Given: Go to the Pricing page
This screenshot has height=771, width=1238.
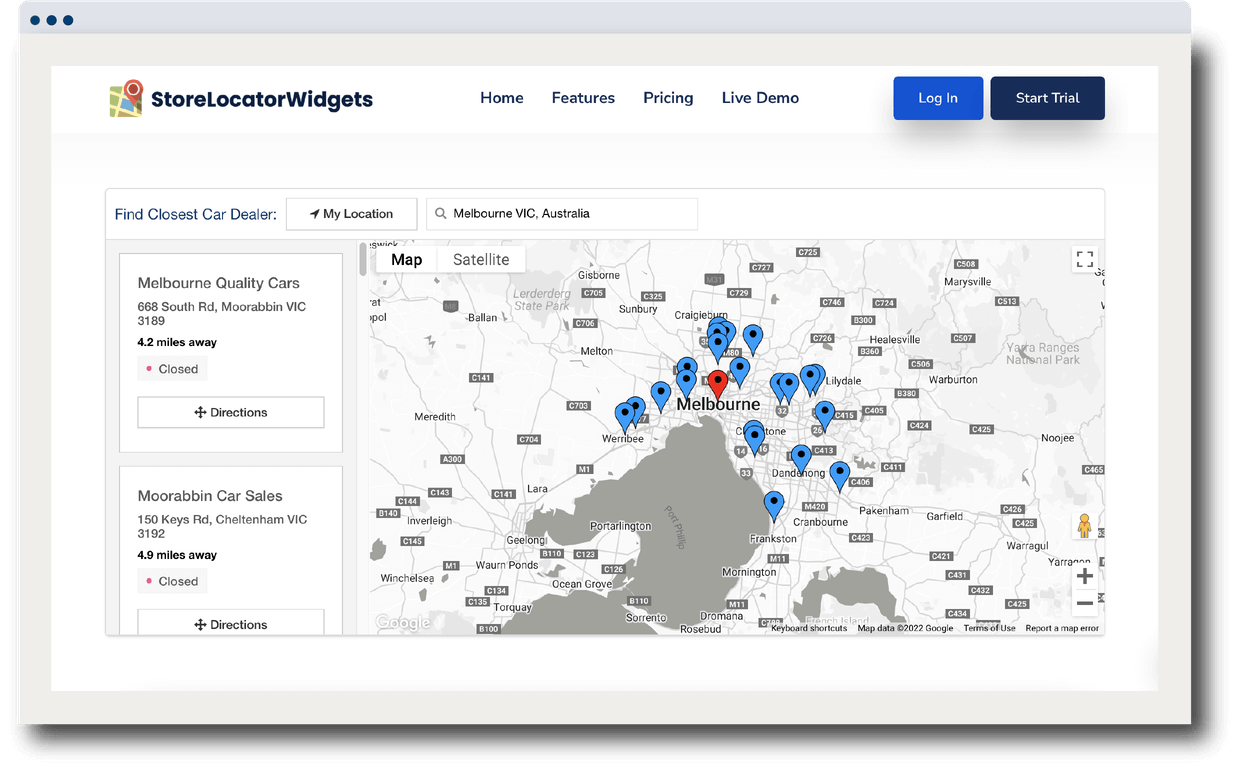Looking at the screenshot, I should [x=668, y=98].
